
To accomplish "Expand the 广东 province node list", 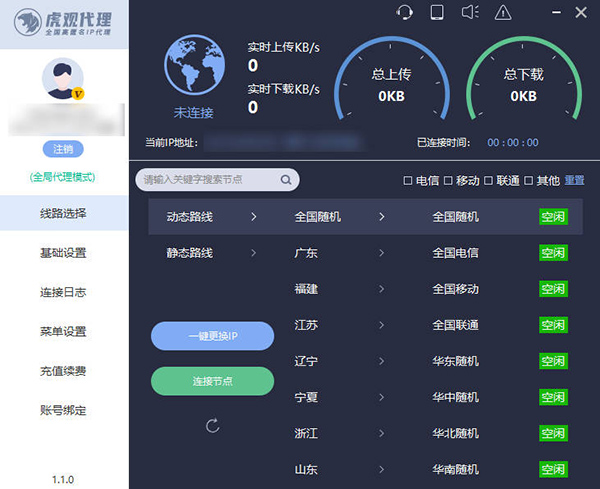I will (340, 253).
